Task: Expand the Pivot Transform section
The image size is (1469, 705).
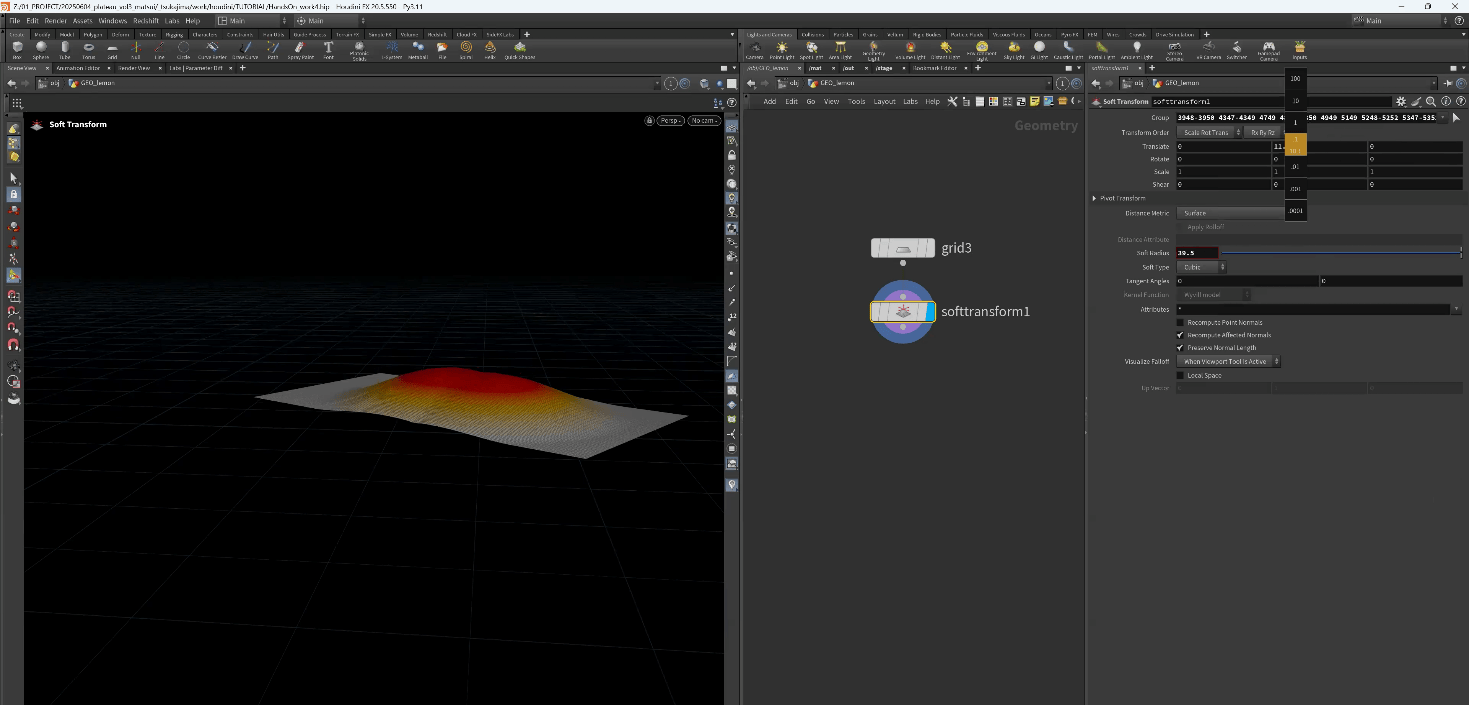Action: coord(1094,198)
